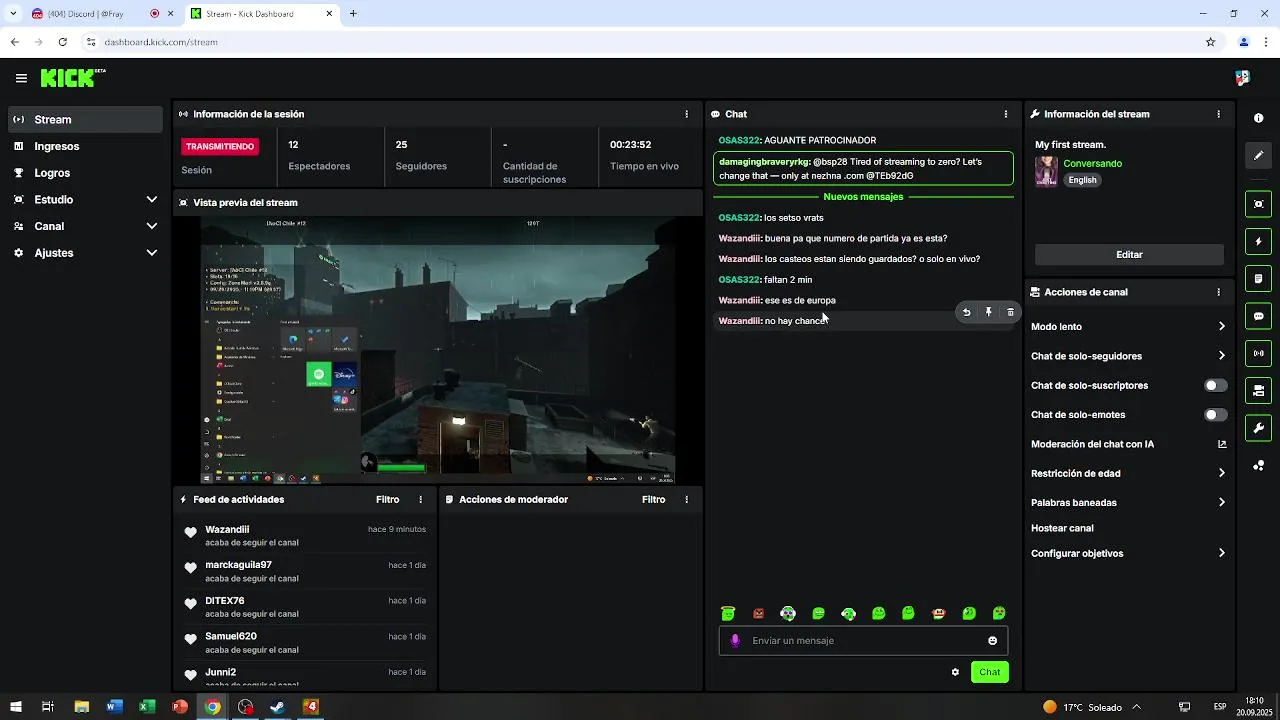This screenshot has width=1280, height=720.
Task: Open Palabras baneadas chevron
Action: tap(1221, 502)
